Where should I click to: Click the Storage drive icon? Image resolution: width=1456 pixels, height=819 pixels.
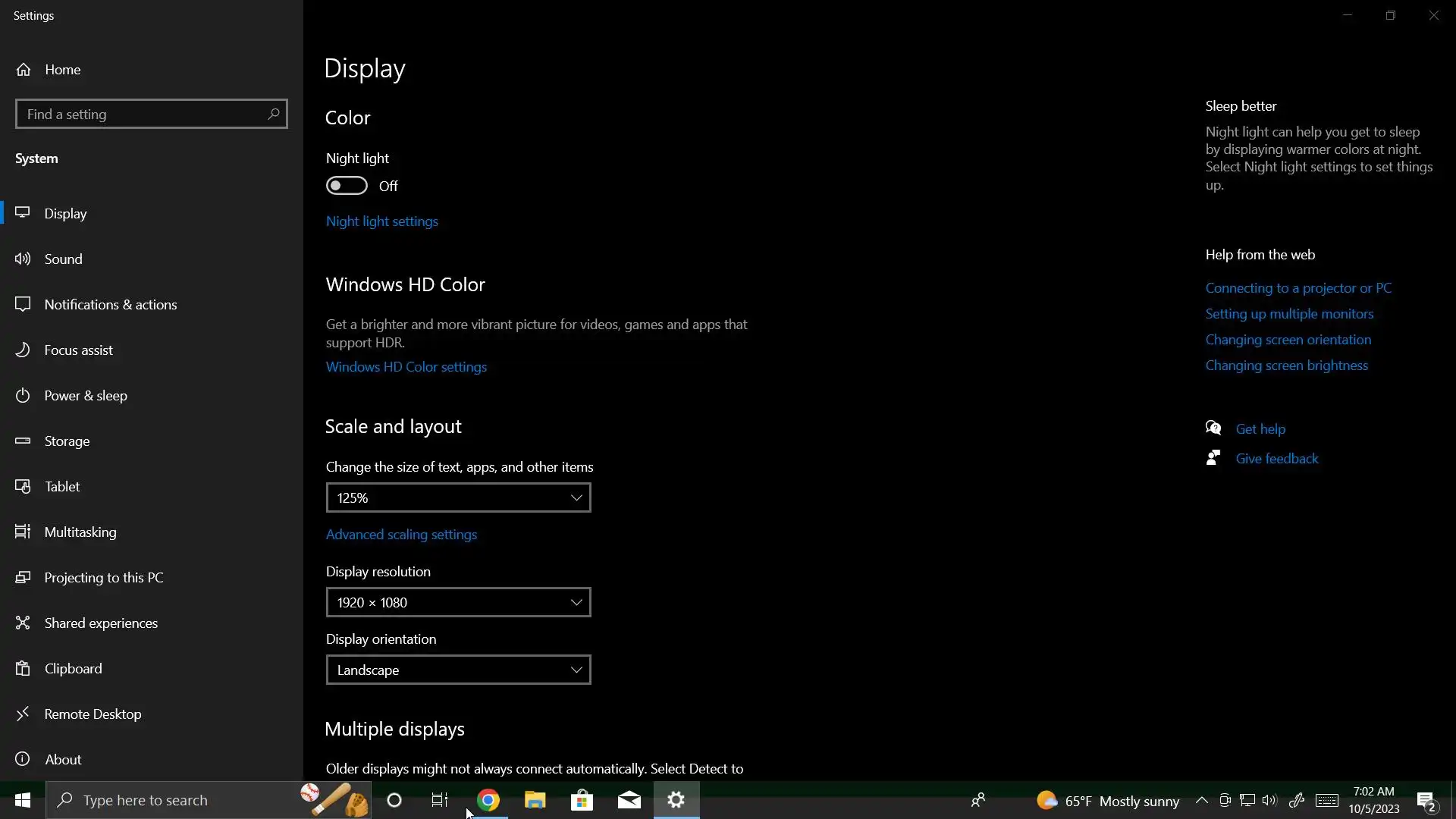pos(24,441)
